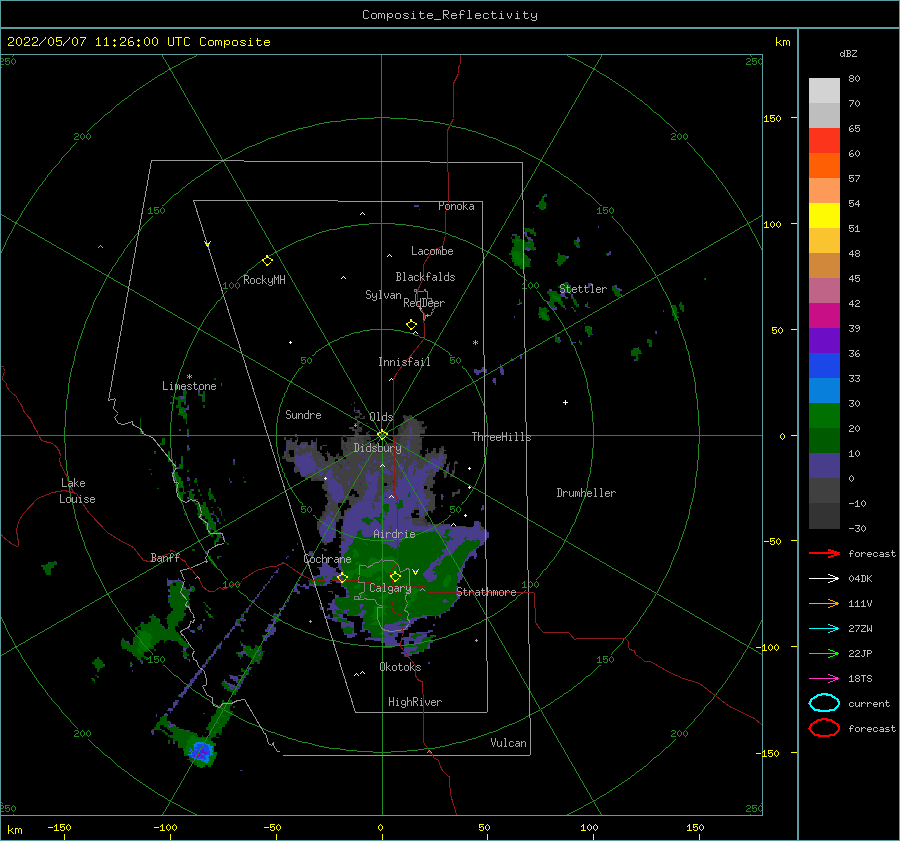The image size is (900, 841).
Task: Choose the green 22JP arrow legend icon
Action: [824, 653]
